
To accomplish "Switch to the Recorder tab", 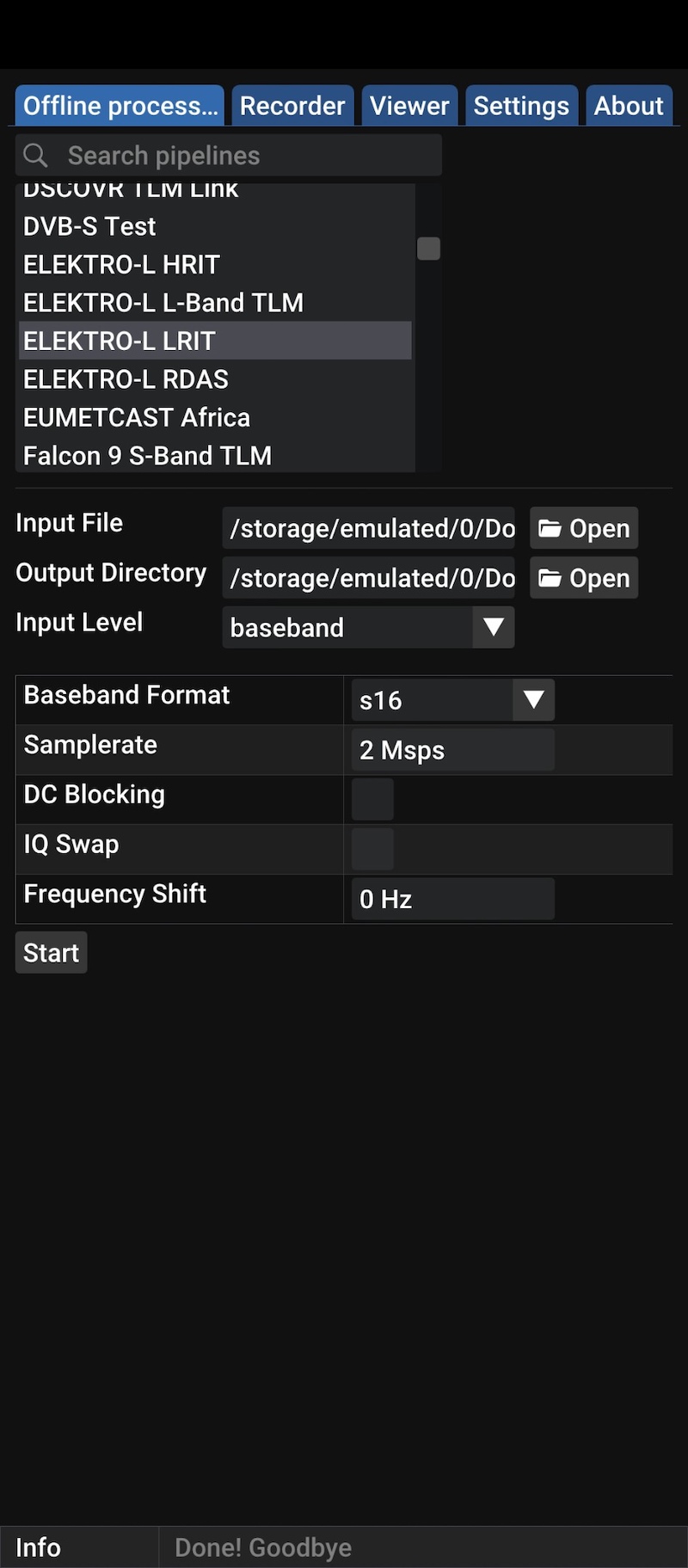I will pos(292,106).
